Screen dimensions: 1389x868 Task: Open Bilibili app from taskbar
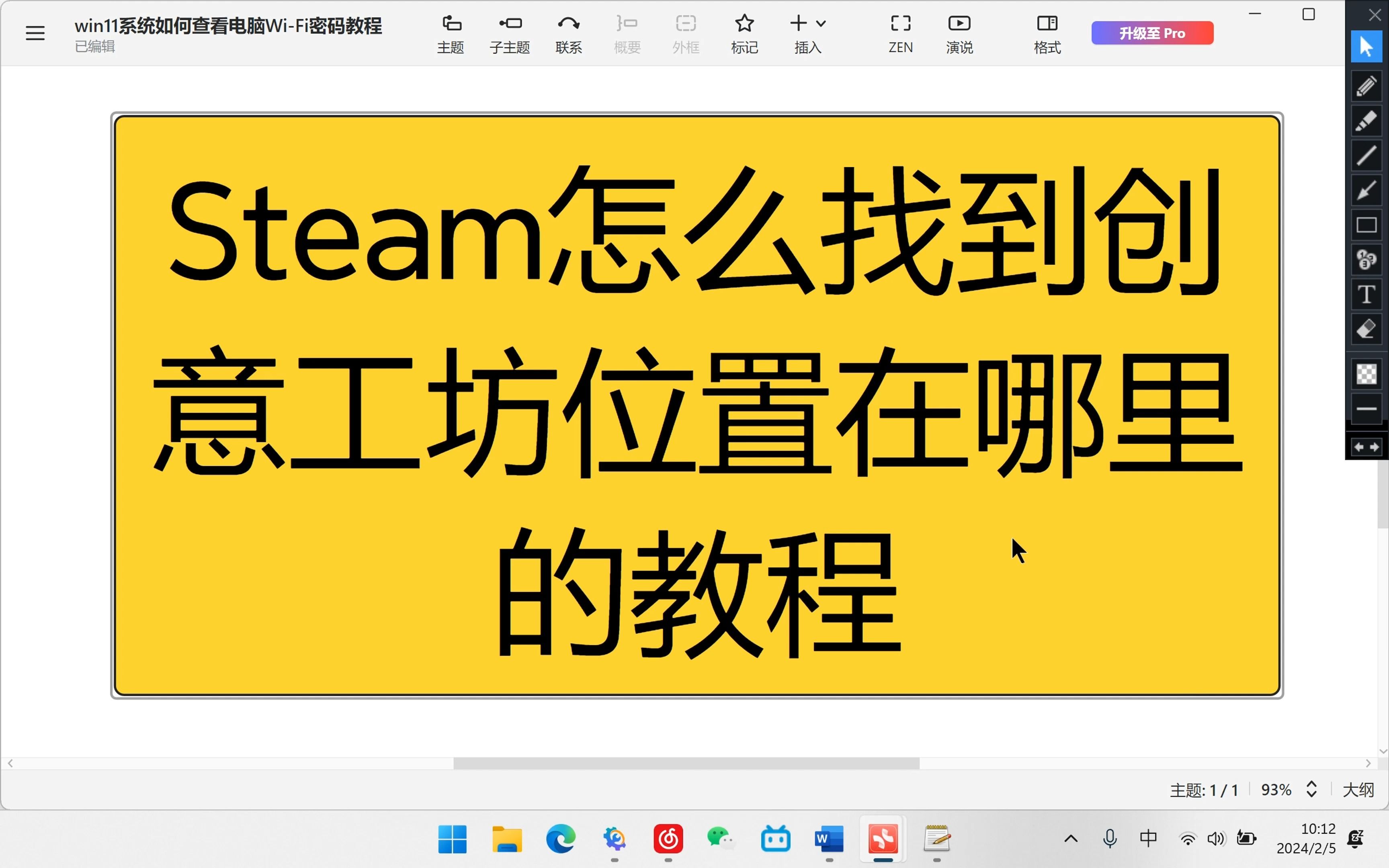[775, 839]
